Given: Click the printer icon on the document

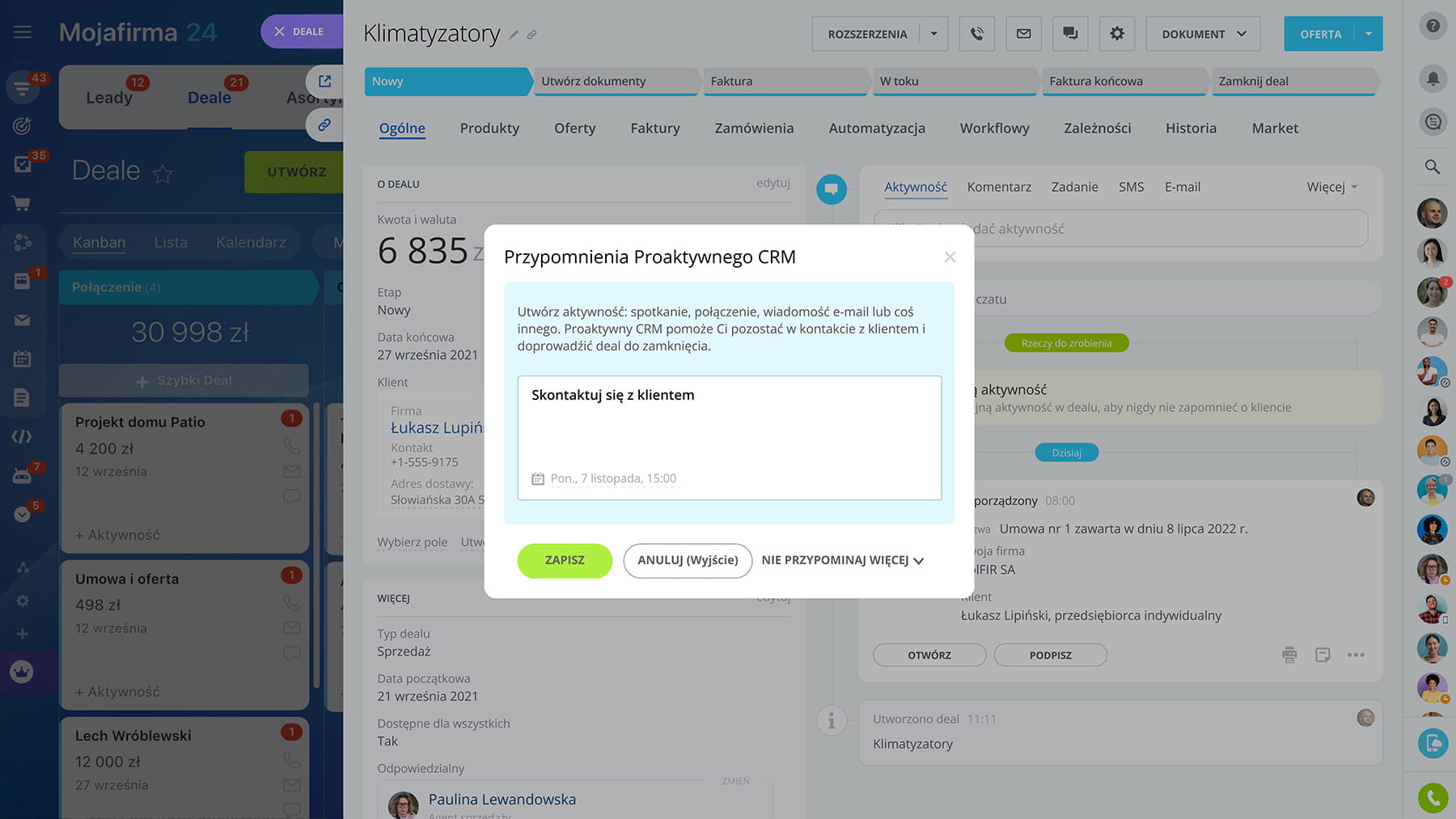Looking at the screenshot, I should 1289,655.
